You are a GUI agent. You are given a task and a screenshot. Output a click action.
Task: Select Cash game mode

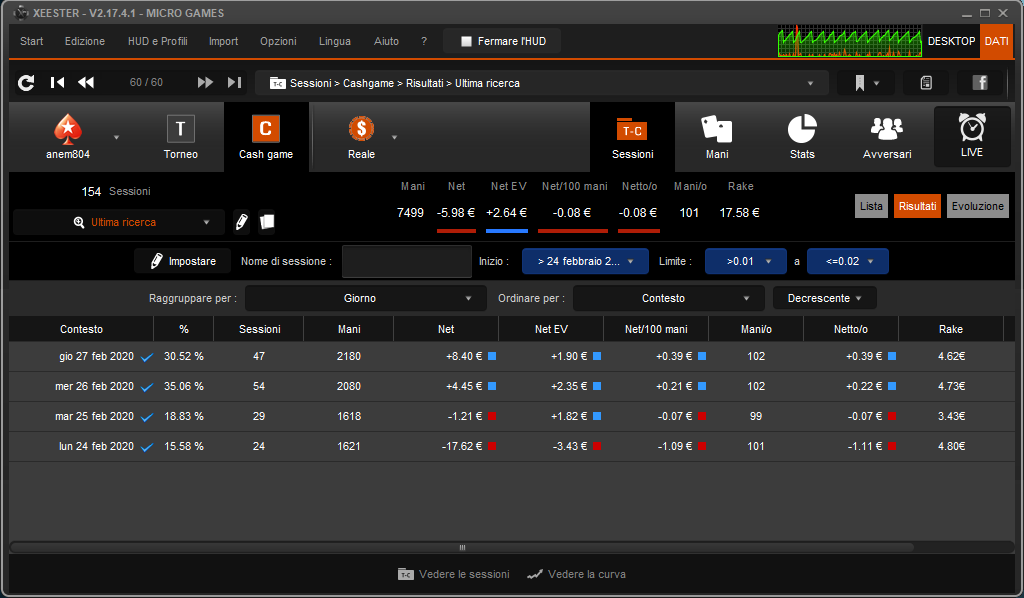(266, 137)
